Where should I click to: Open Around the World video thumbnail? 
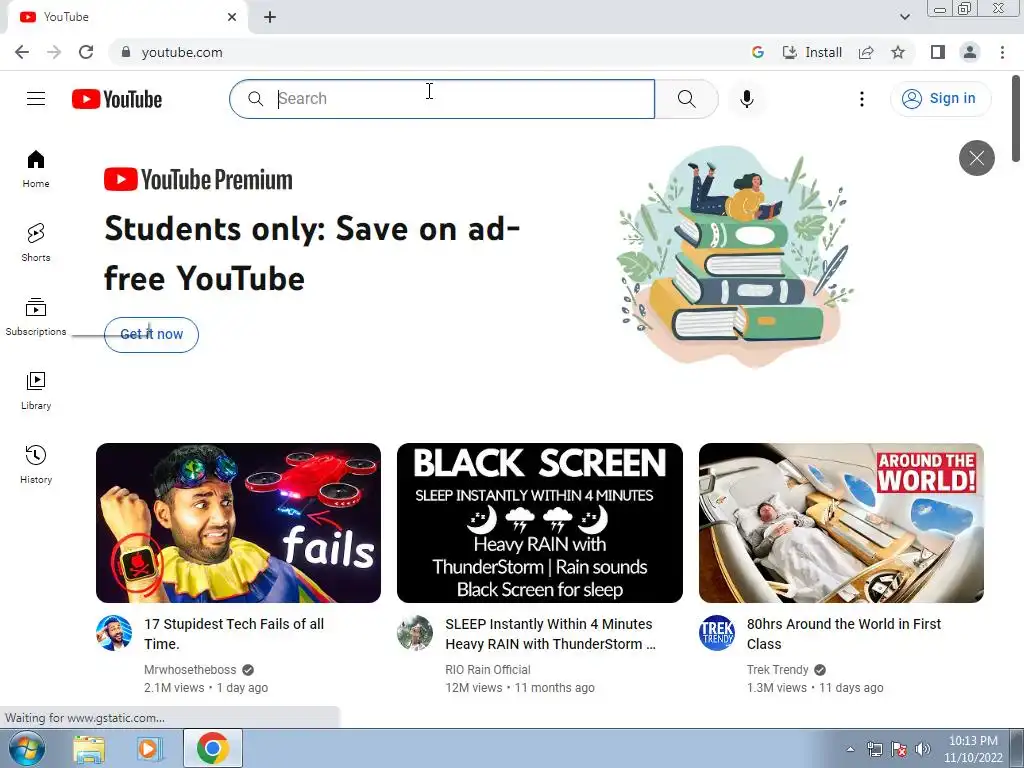(x=841, y=522)
